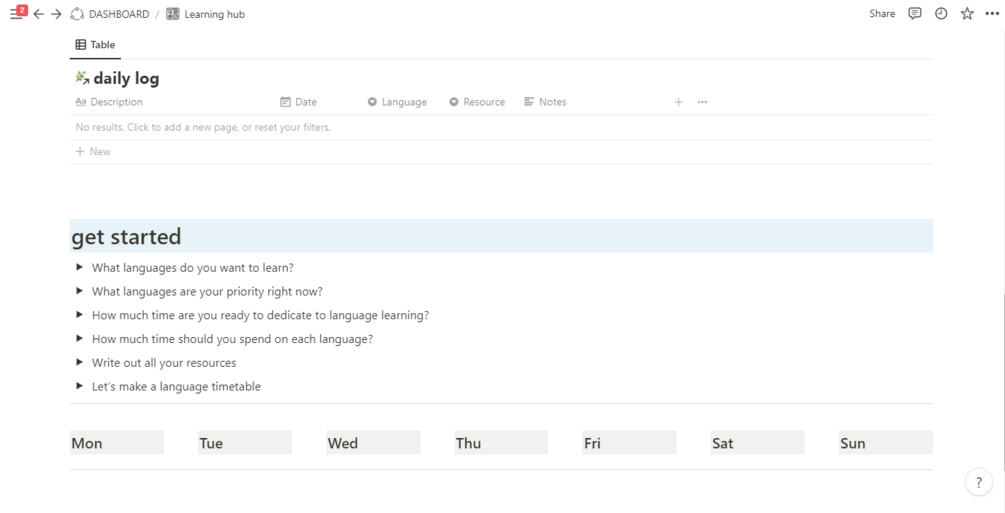Image resolution: width=1005 pixels, height=513 pixels.
Task: Click the Wed day heading block
Action: pyautogui.click(x=373, y=443)
